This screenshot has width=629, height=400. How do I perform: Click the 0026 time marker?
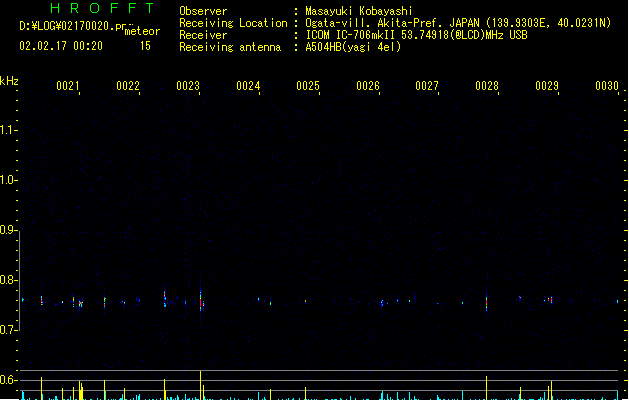368,86
